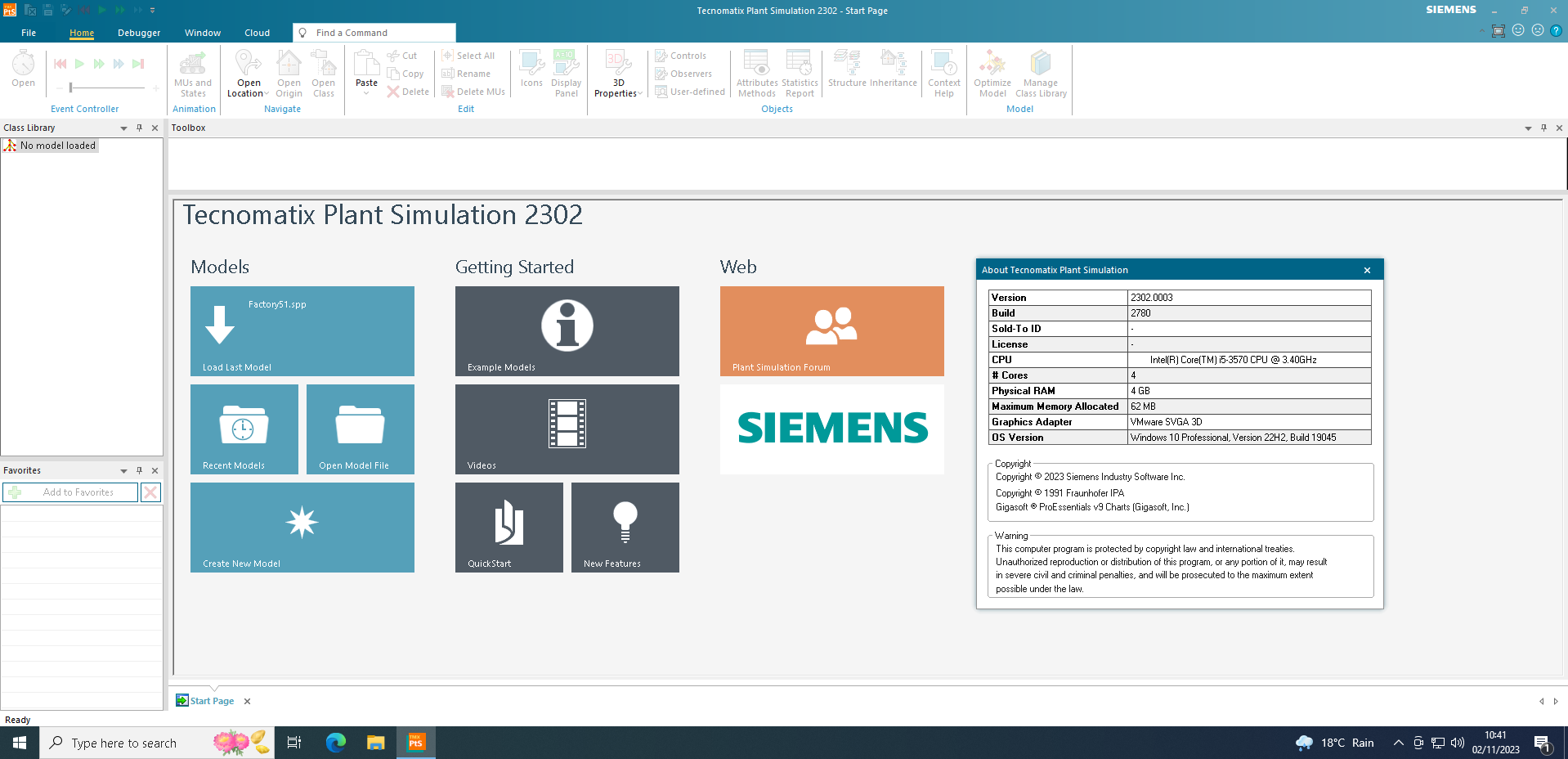The height and width of the screenshot is (759, 1568).
Task: Start simulation with the green play button in ribbon
Action: coord(79,64)
